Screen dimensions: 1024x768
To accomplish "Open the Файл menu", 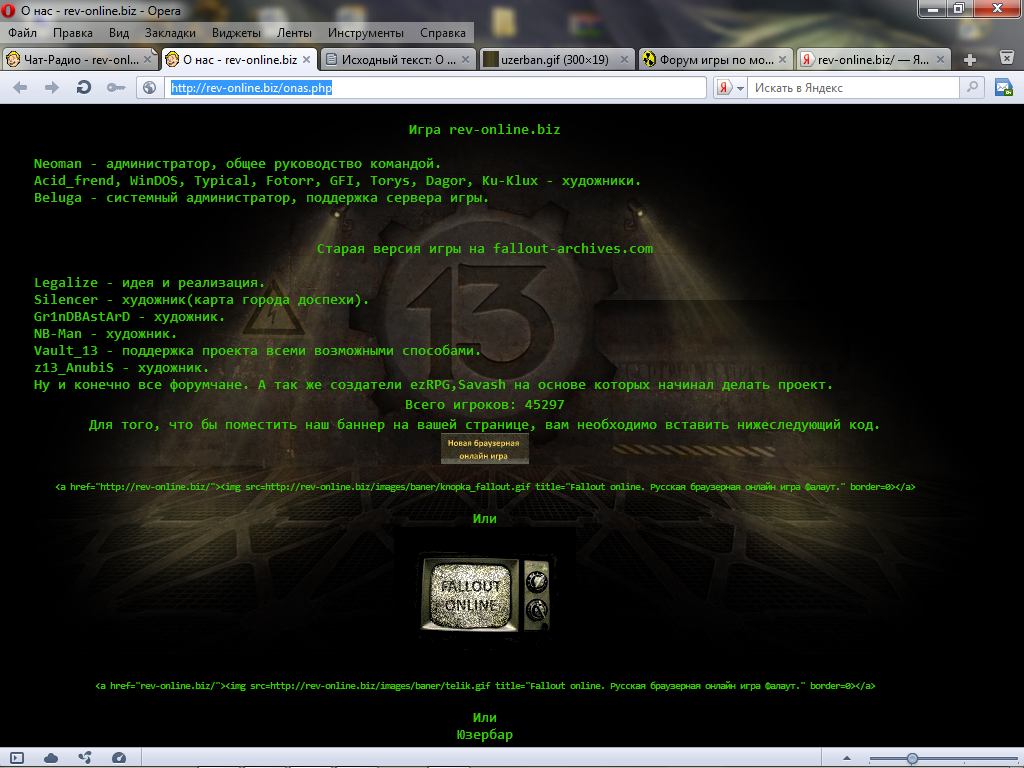I will [x=23, y=33].
